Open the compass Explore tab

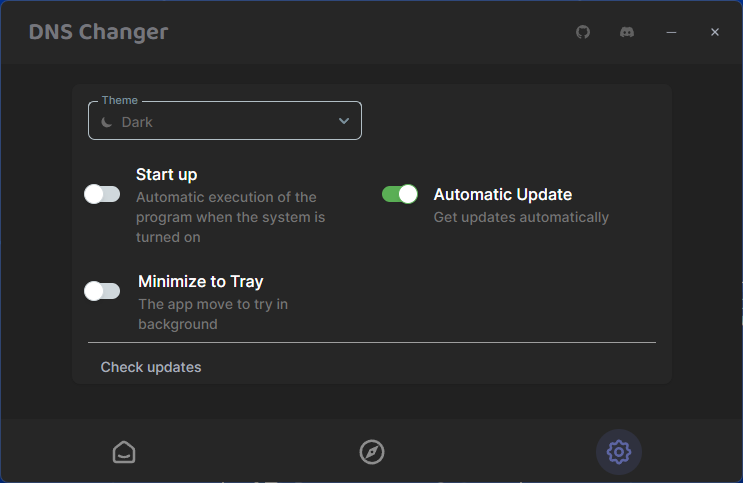pyautogui.click(x=372, y=452)
